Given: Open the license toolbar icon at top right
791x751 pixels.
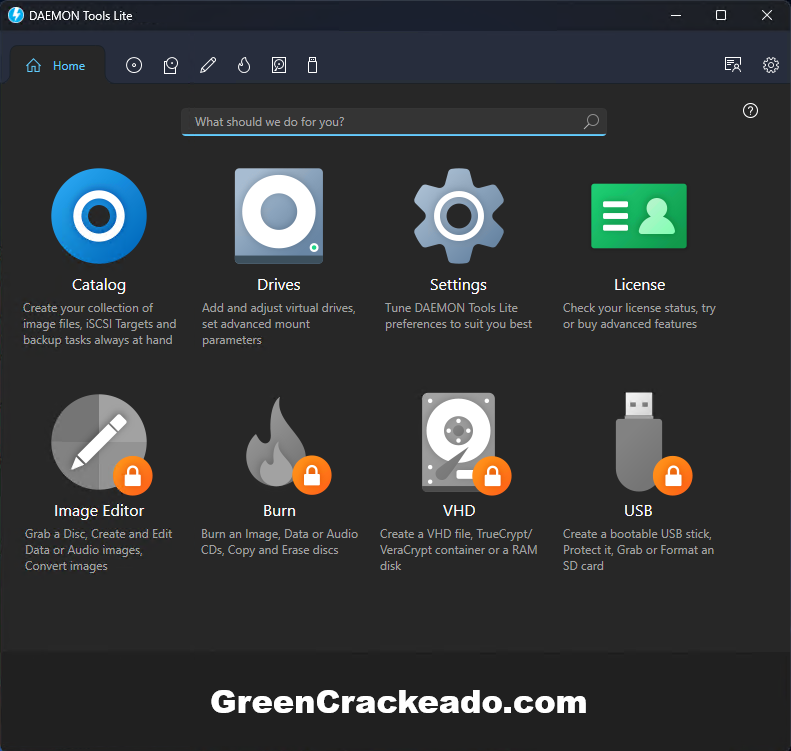Looking at the screenshot, I should coord(732,65).
